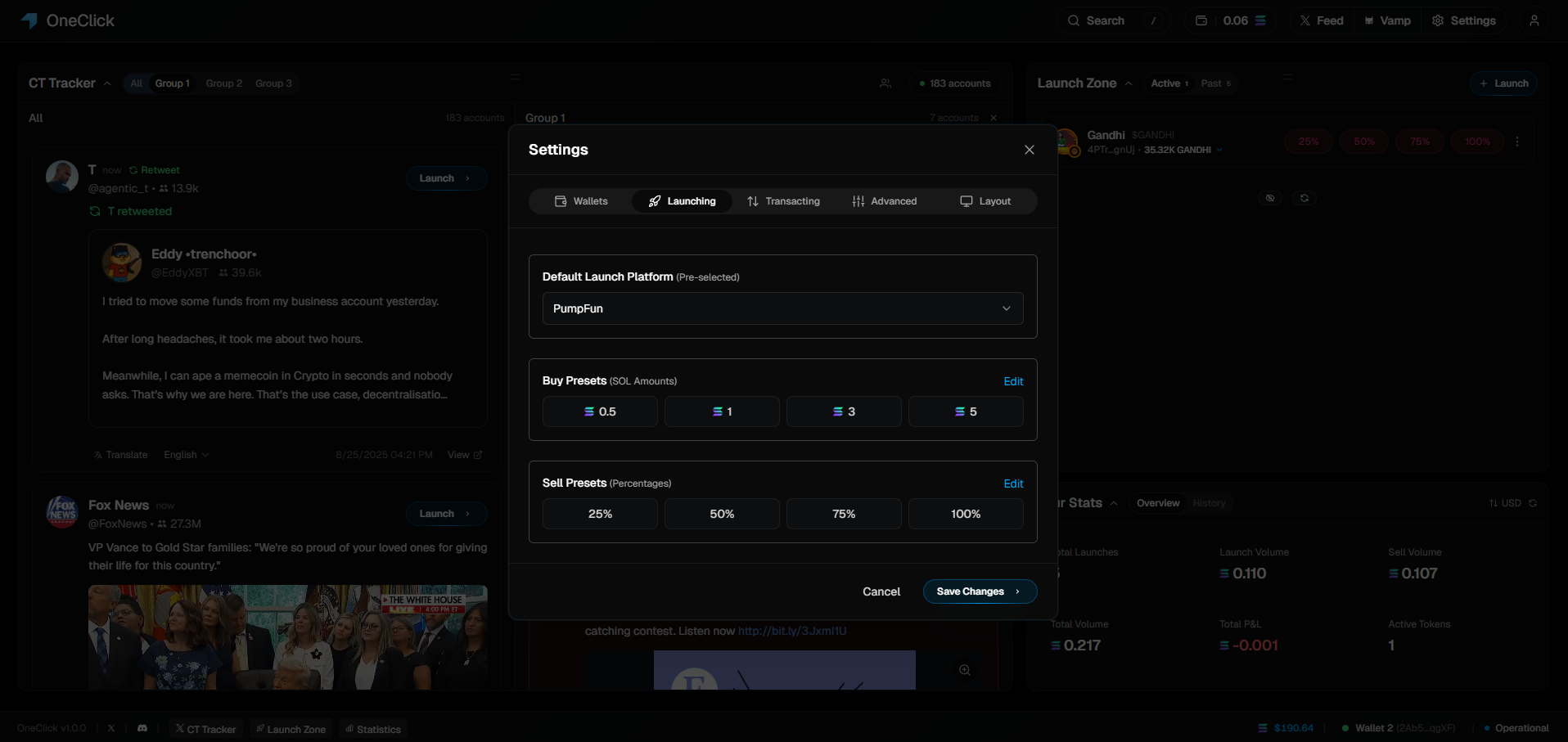1568x742 pixels.
Task: Click the Stats refresh icon
Action: pyautogui.click(x=1533, y=503)
